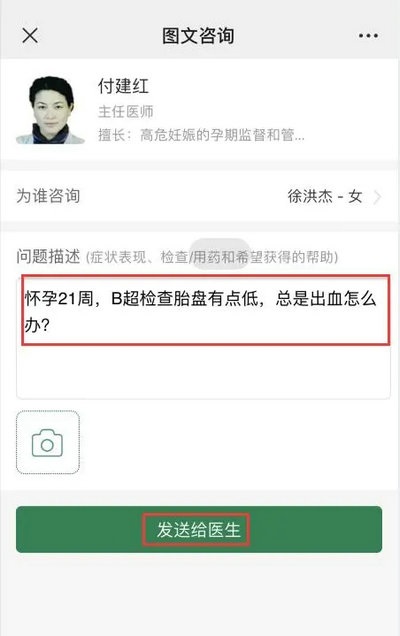Image resolution: width=400 pixels, height=636 pixels.
Task: Open the patient selection chevron arrow
Action: [377, 197]
